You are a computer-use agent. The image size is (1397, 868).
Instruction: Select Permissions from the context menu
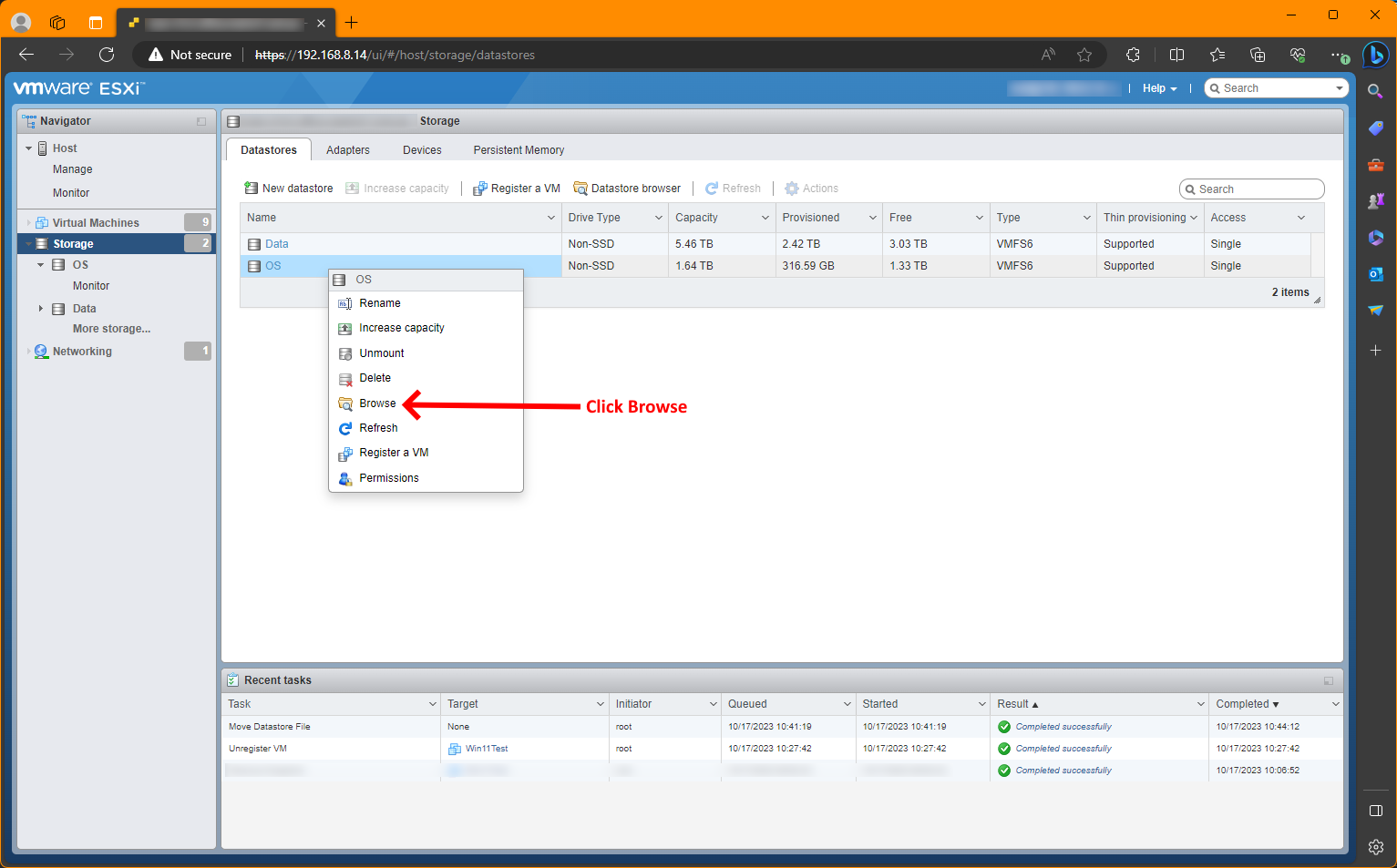click(388, 478)
